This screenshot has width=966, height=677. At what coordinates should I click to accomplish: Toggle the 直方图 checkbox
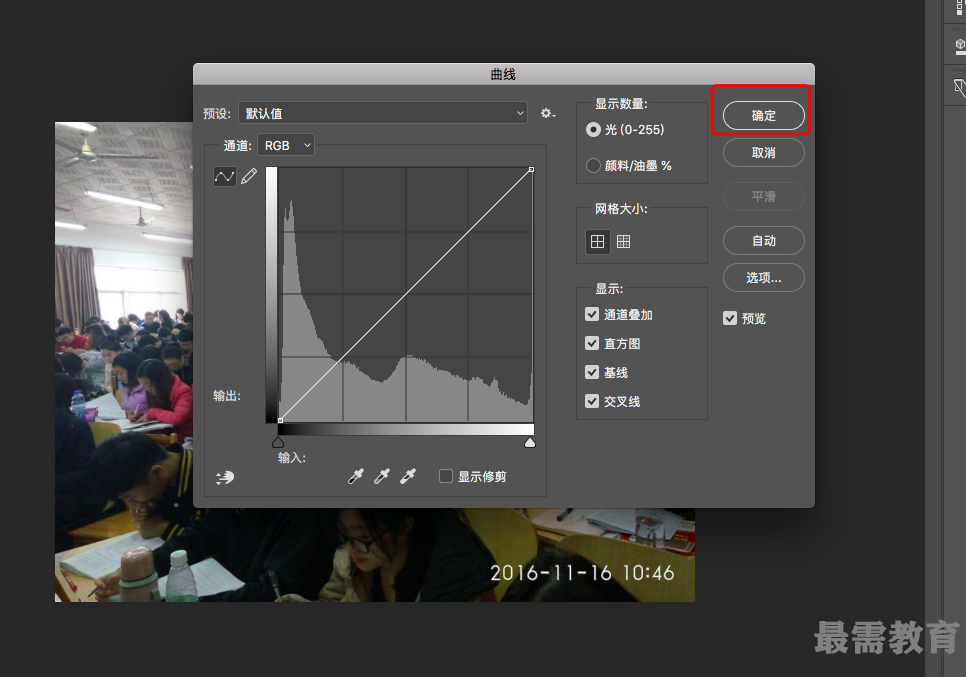click(592, 343)
